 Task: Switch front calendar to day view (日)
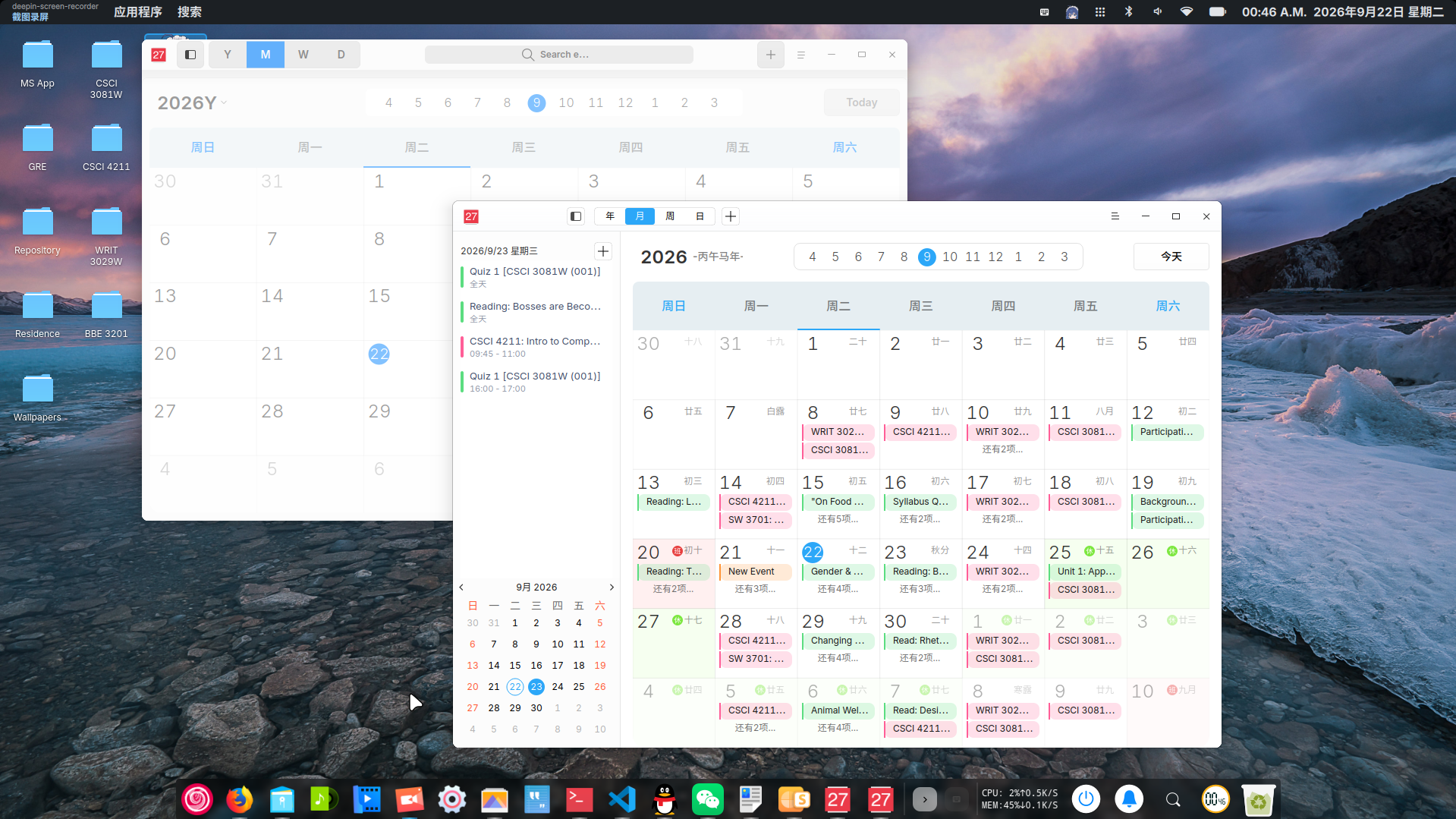pyautogui.click(x=700, y=216)
